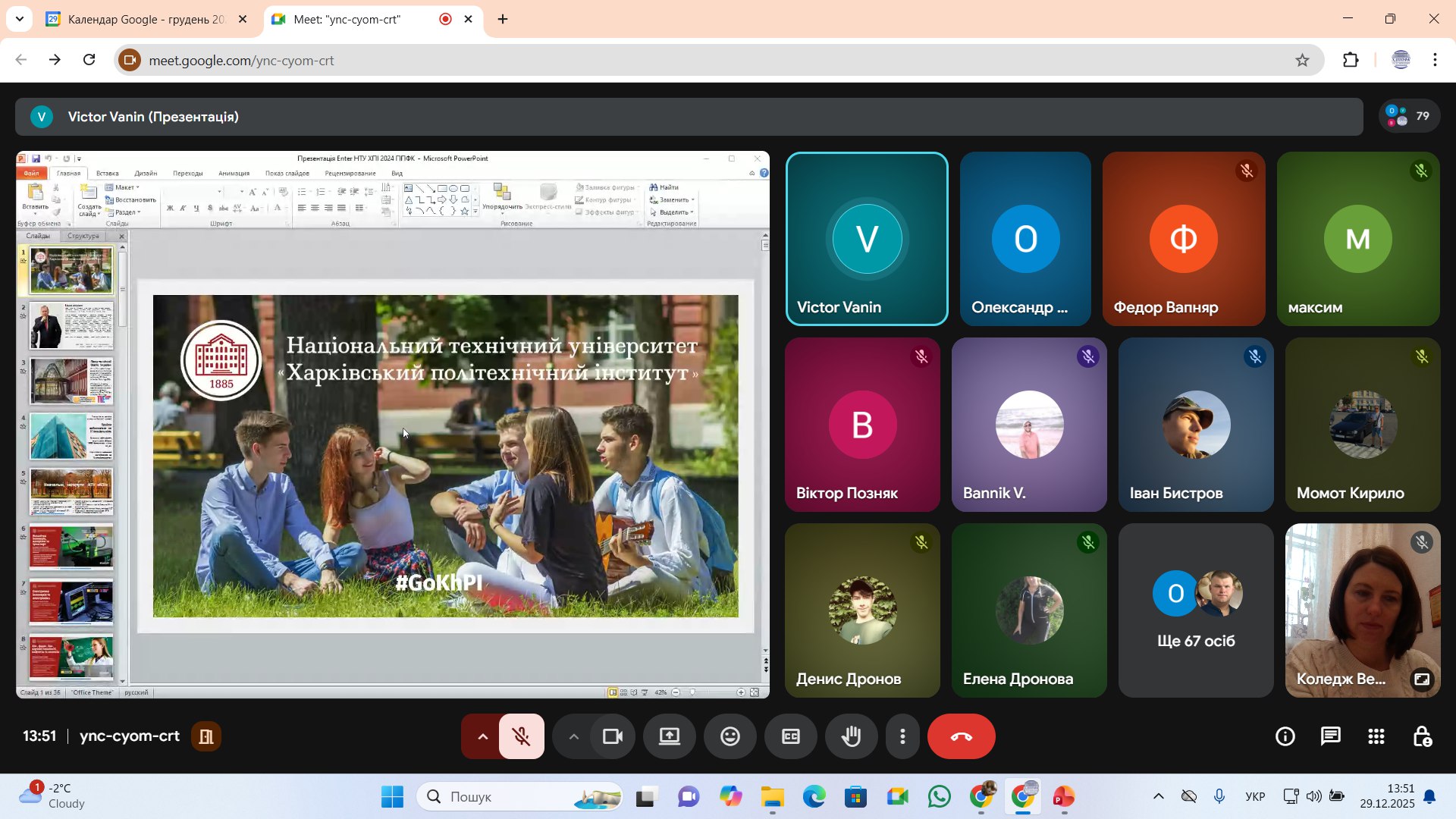The image size is (1456, 819).
Task: Click the red leave call button
Action: pos(961,736)
